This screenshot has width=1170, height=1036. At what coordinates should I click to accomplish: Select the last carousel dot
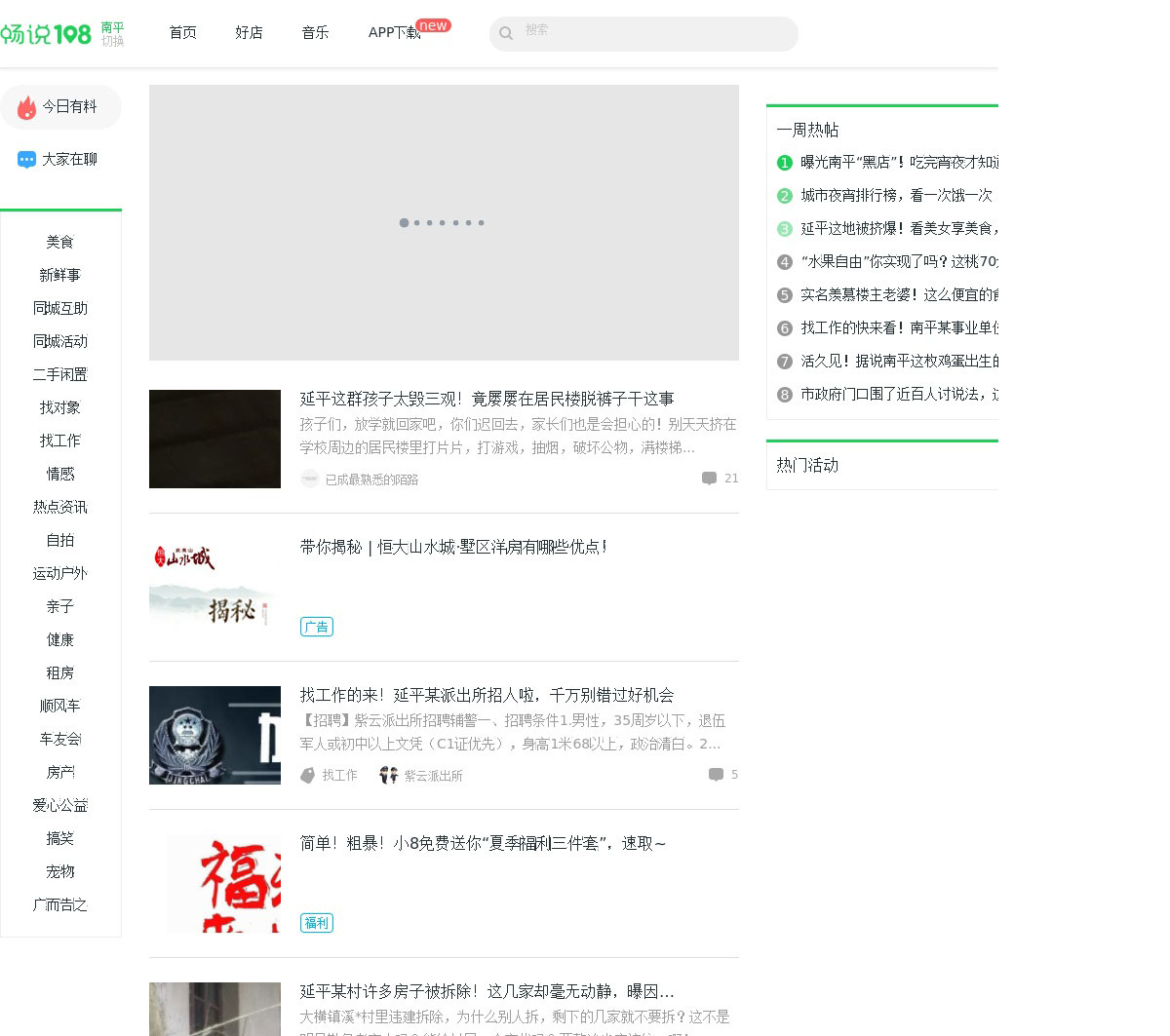tap(481, 223)
